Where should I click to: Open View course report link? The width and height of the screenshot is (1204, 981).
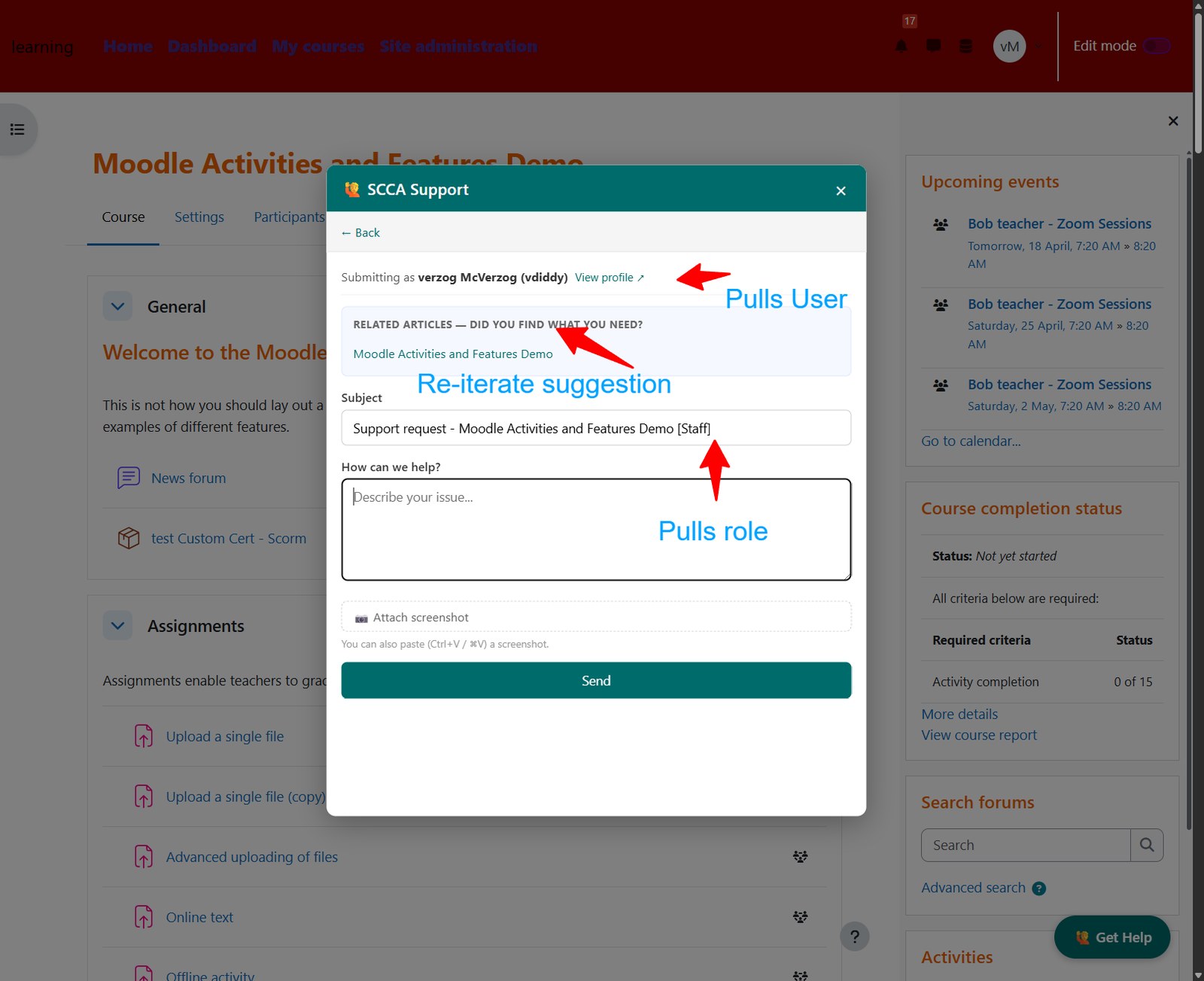pyautogui.click(x=979, y=735)
